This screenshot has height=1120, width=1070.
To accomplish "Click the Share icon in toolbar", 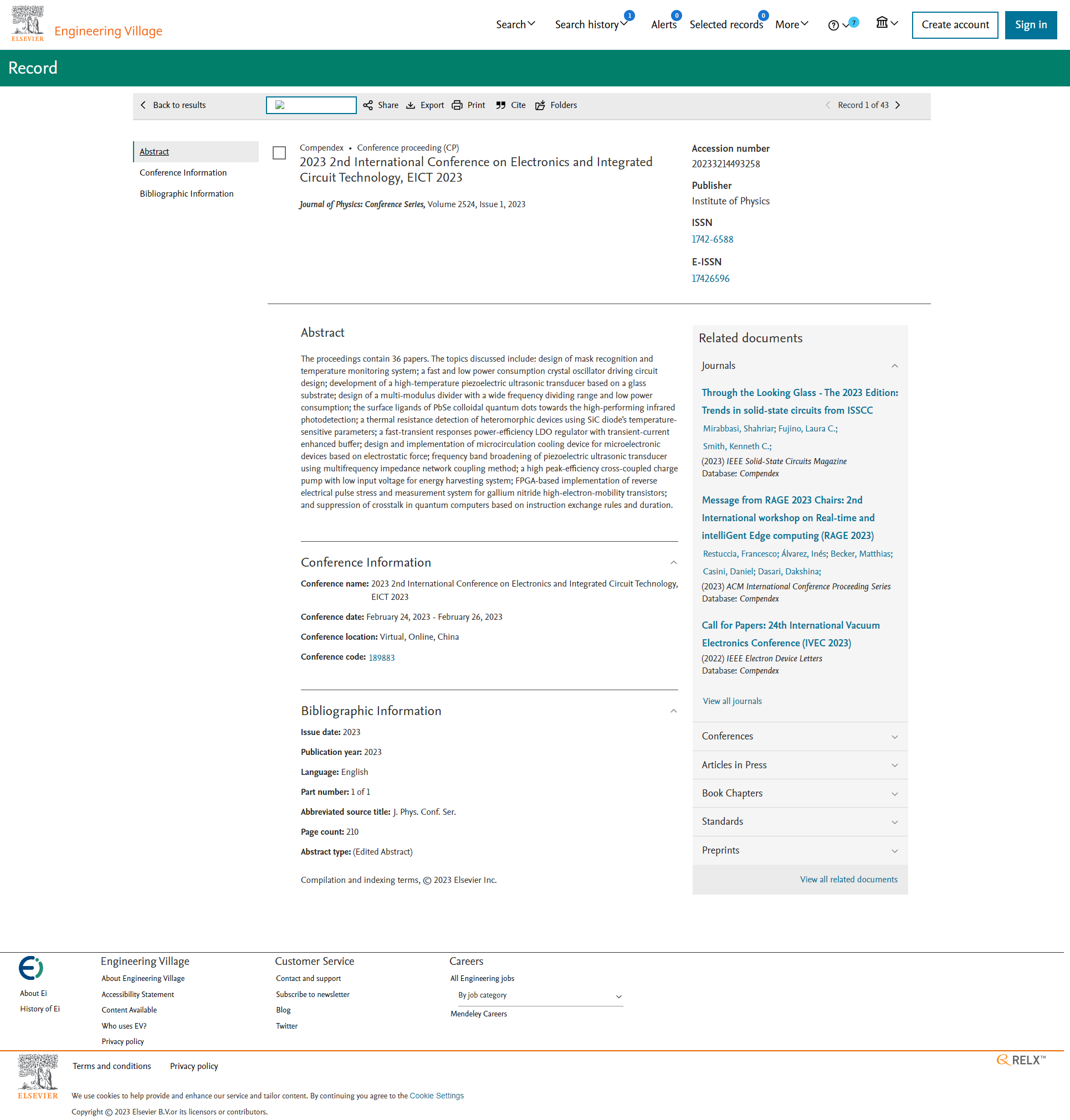I will tap(368, 105).
